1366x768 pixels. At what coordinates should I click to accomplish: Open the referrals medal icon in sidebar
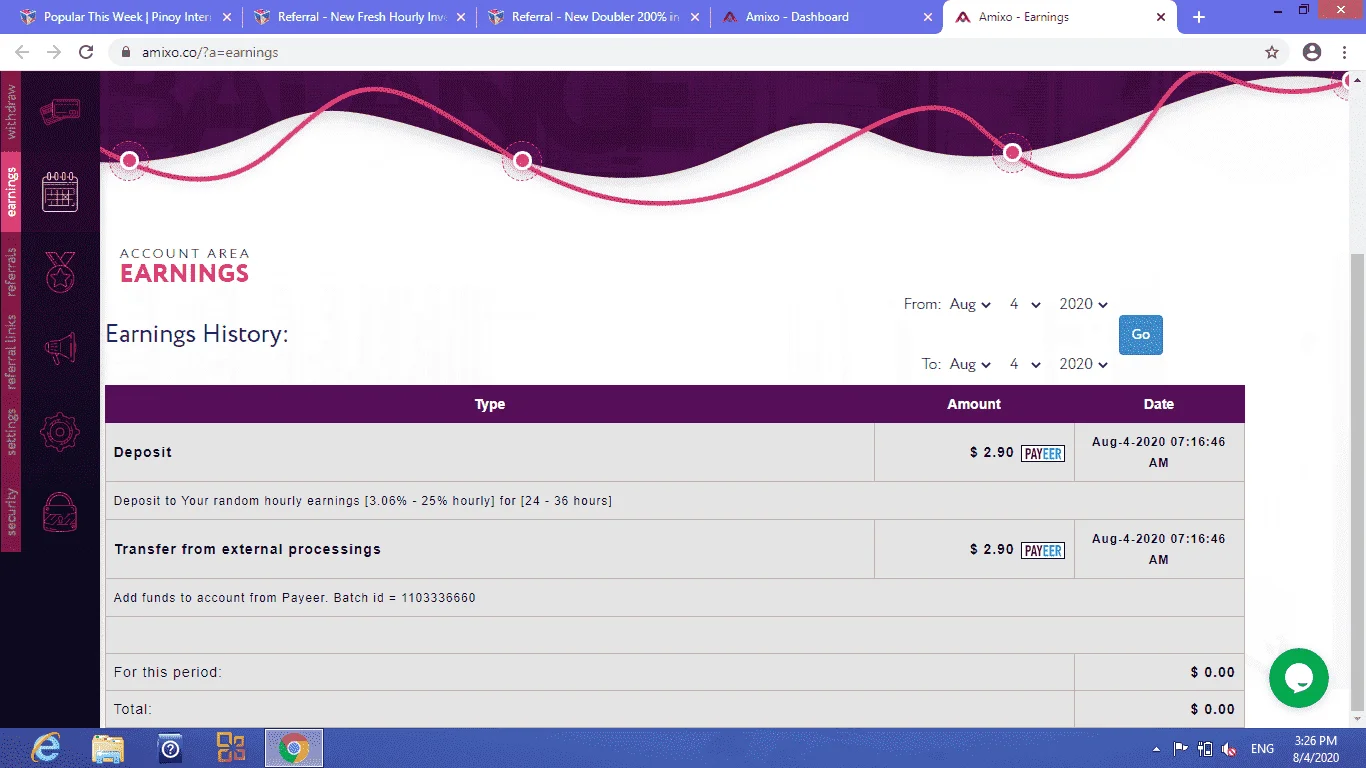(x=60, y=272)
